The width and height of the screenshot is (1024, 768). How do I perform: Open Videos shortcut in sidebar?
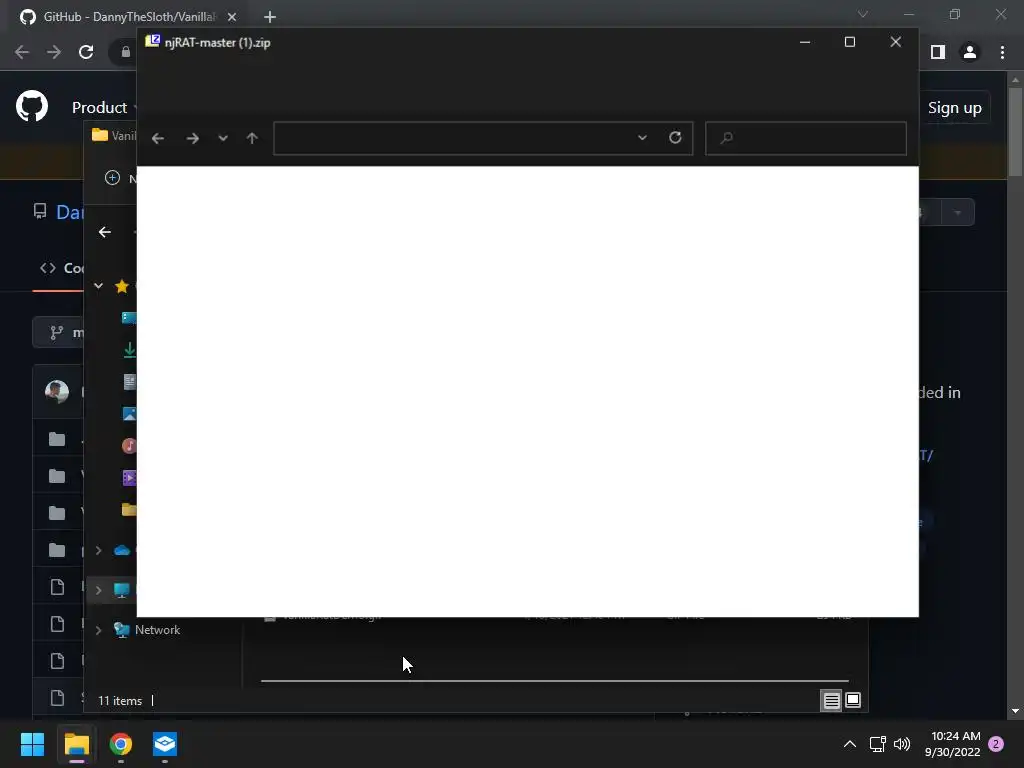[x=129, y=477]
